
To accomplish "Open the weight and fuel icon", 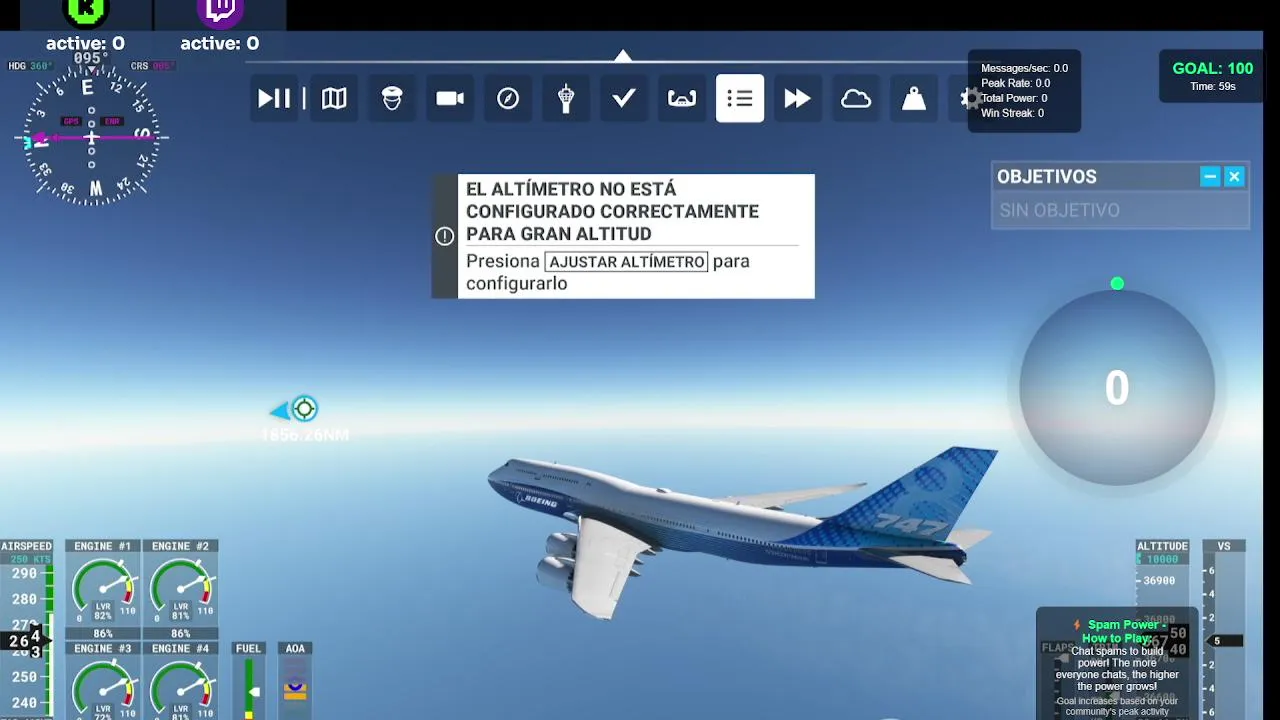I will point(914,98).
